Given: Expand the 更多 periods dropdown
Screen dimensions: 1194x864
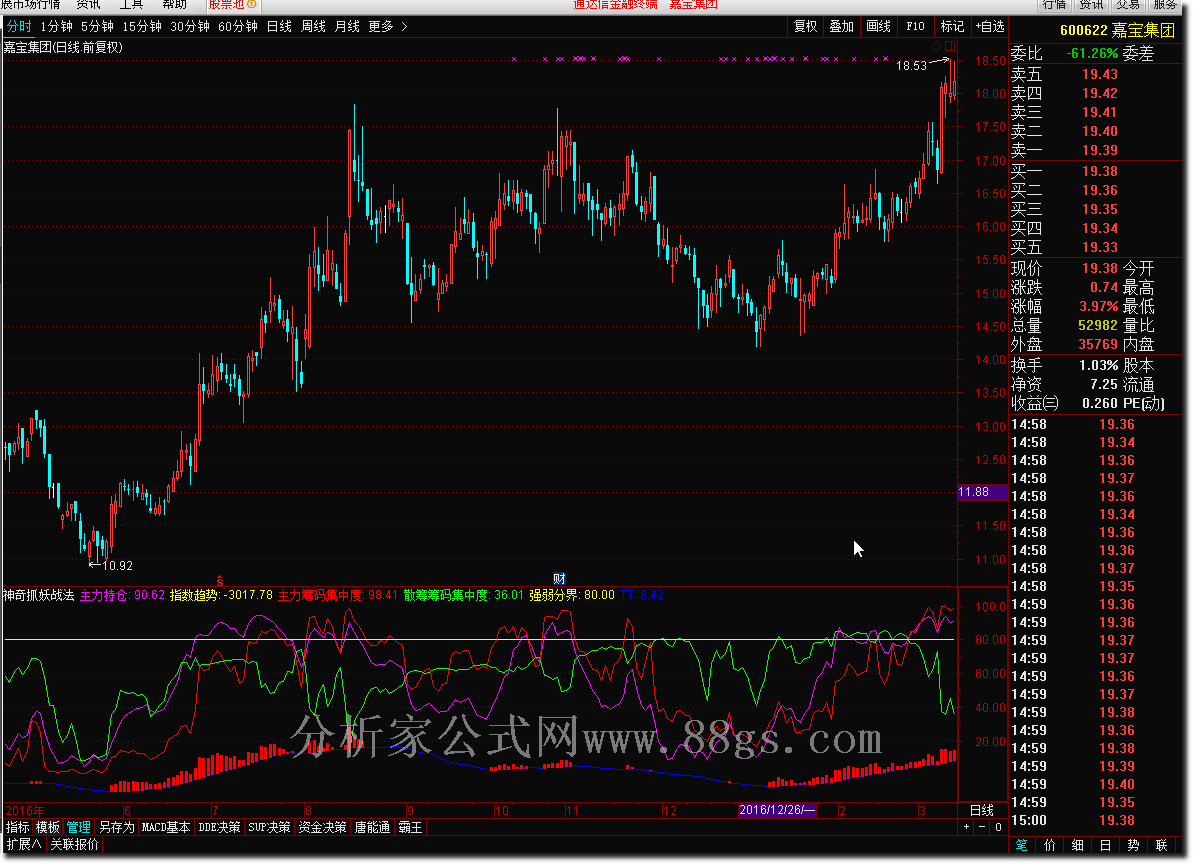Looking at the screenshot, I should pos(388,27).
